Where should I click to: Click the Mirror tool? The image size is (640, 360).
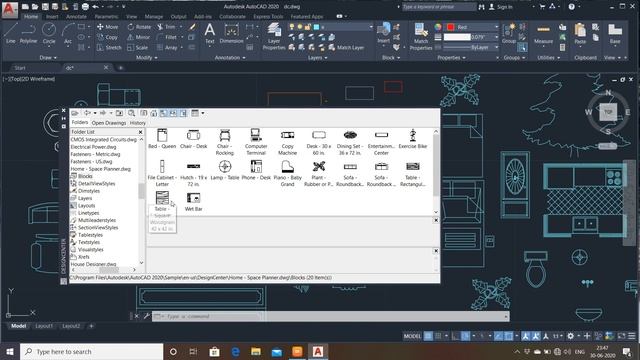pyautogui.click(x=139, y=37)
